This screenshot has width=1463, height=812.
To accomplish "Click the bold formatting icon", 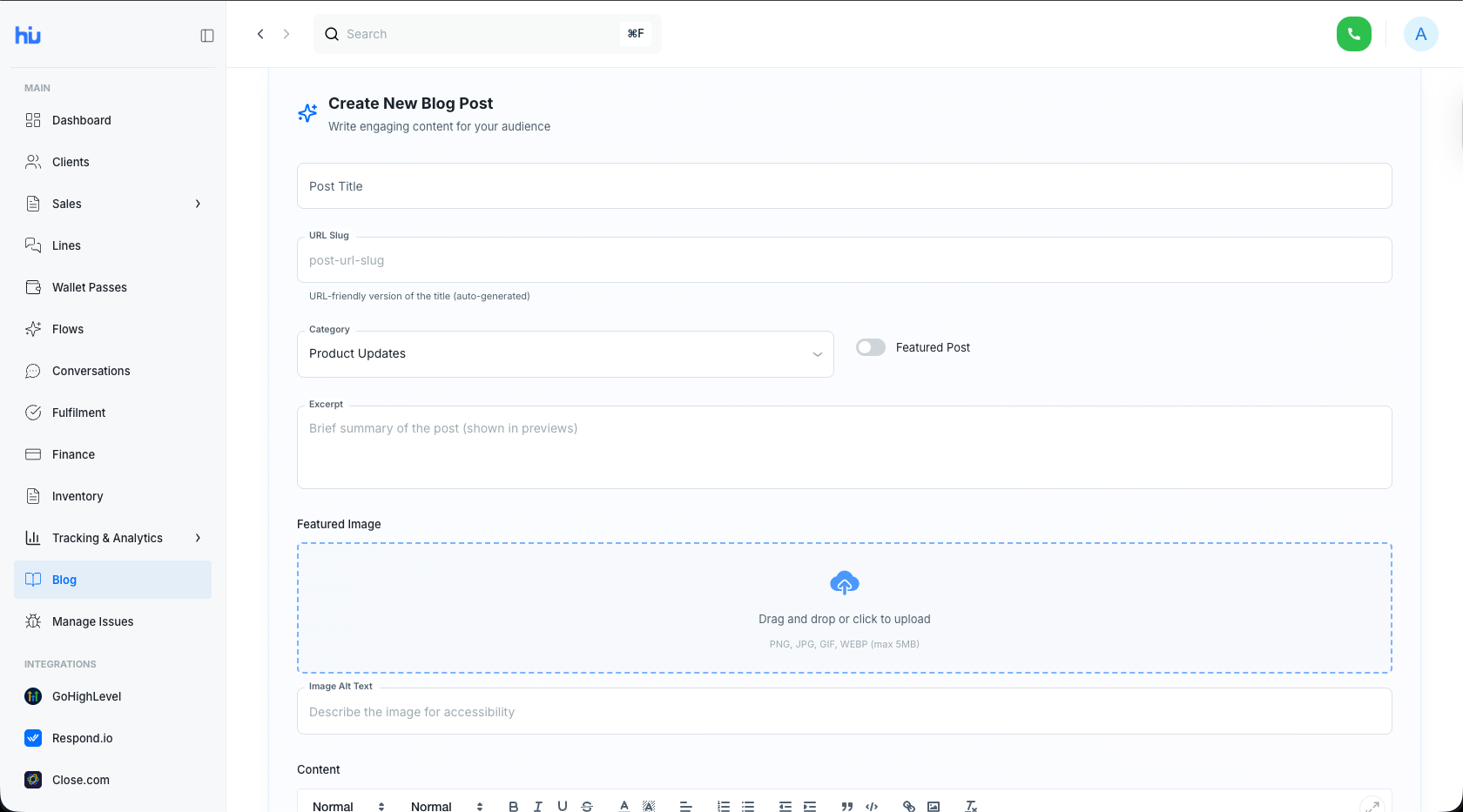I will [514, 806].
